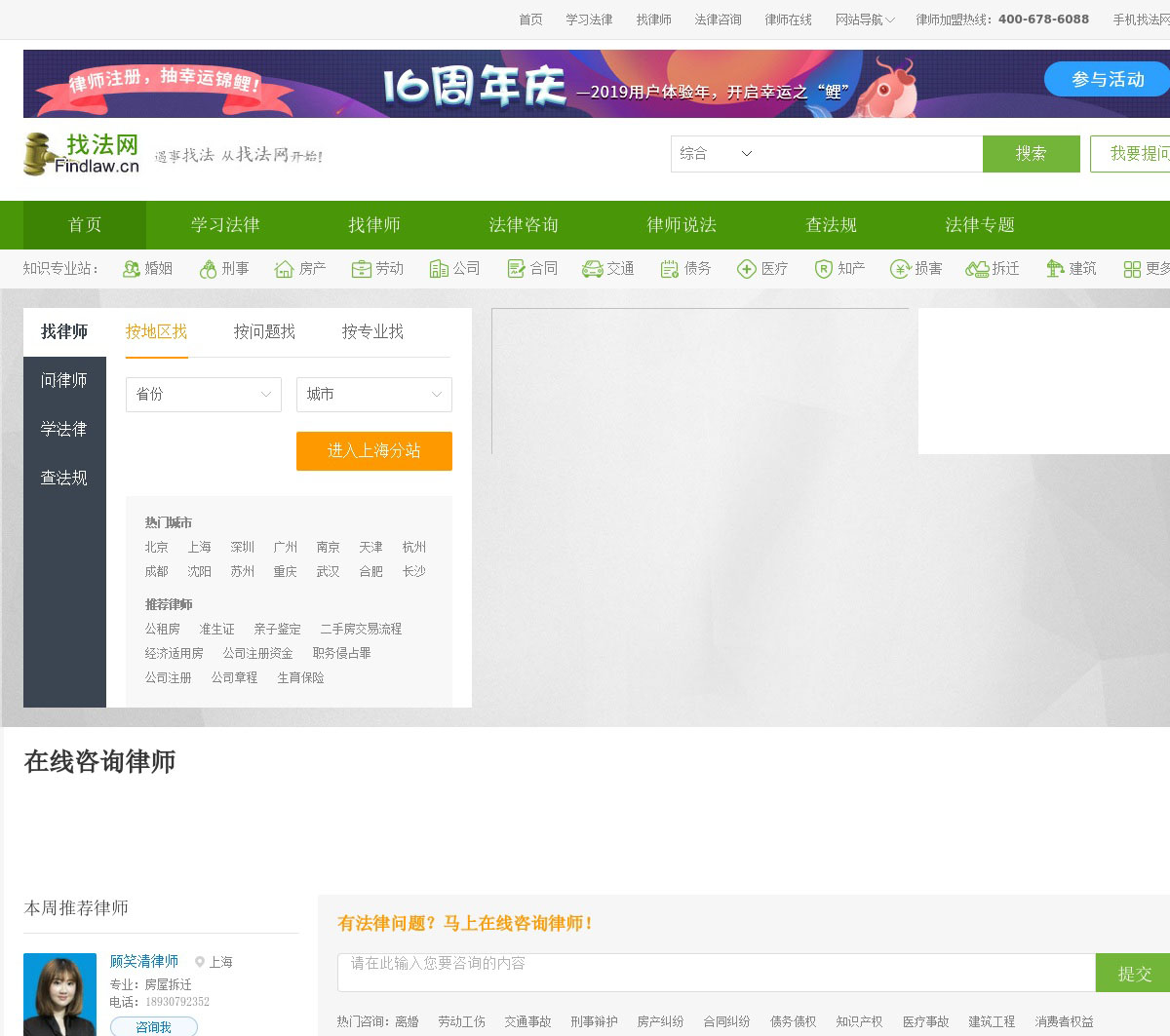Click 交通事故 hot consultation link
The image size is (1170, 1036).
[x=528, y=1022]
